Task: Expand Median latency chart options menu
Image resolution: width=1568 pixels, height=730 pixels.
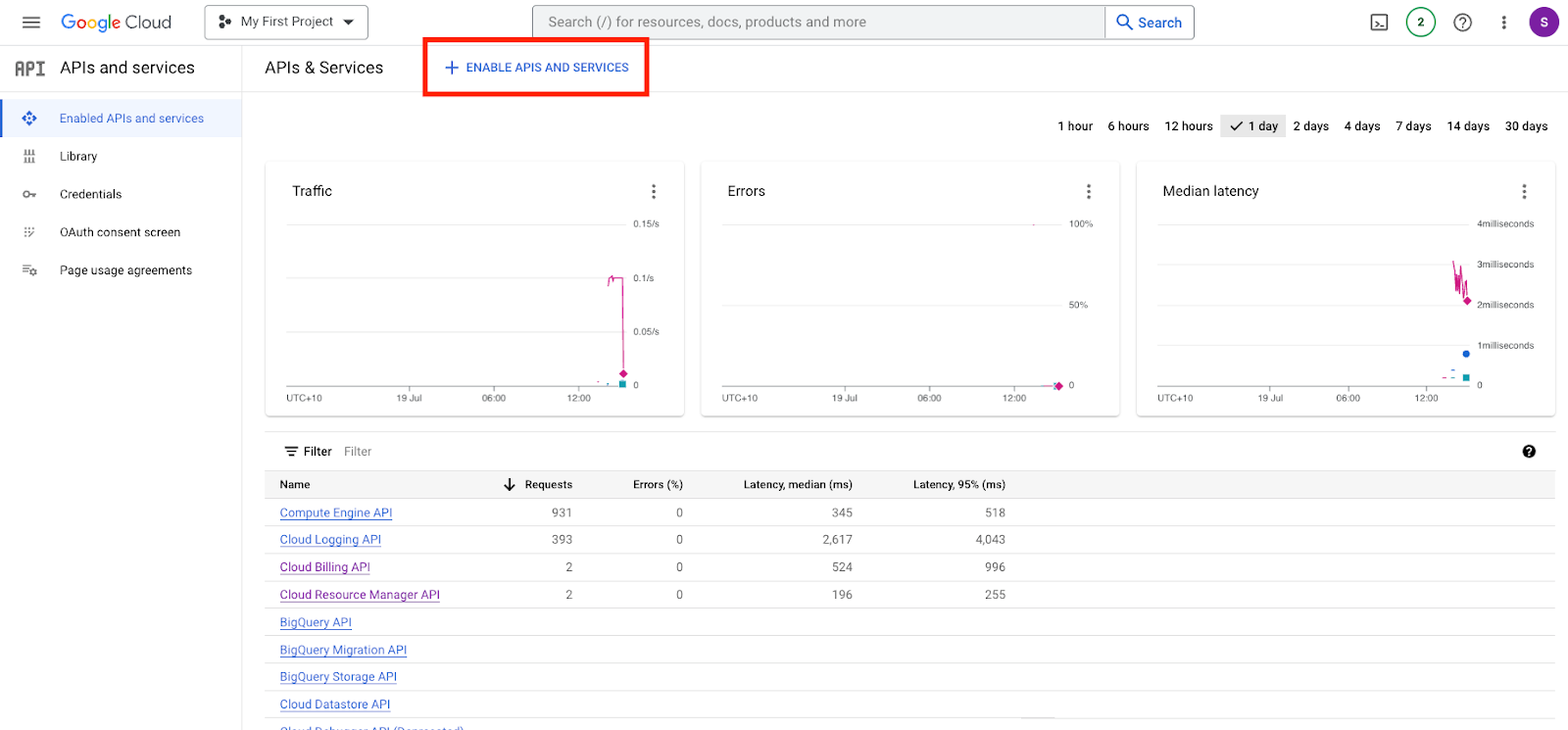Action: coord(1524,192)
